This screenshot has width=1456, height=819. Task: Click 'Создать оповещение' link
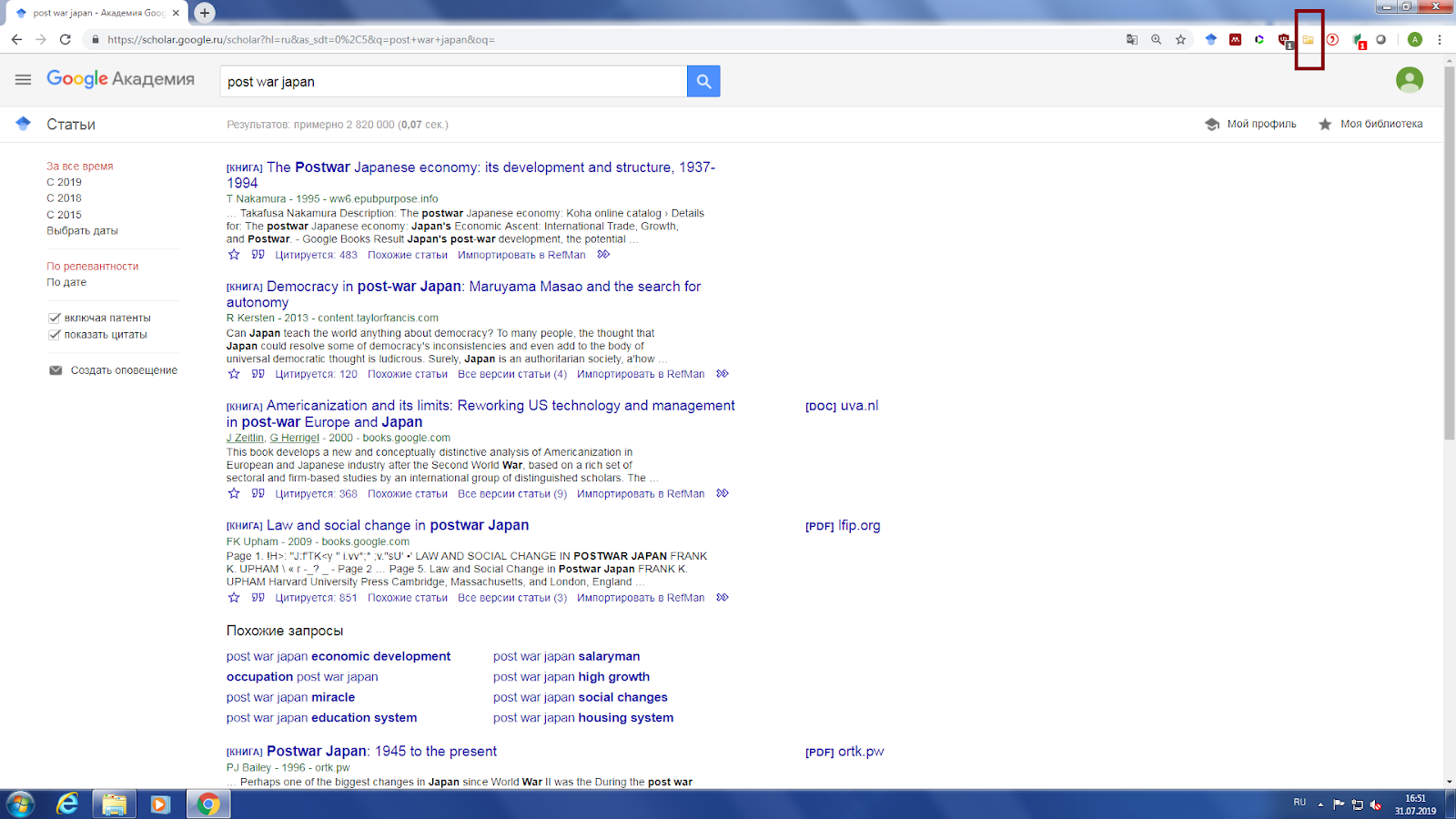124,370
